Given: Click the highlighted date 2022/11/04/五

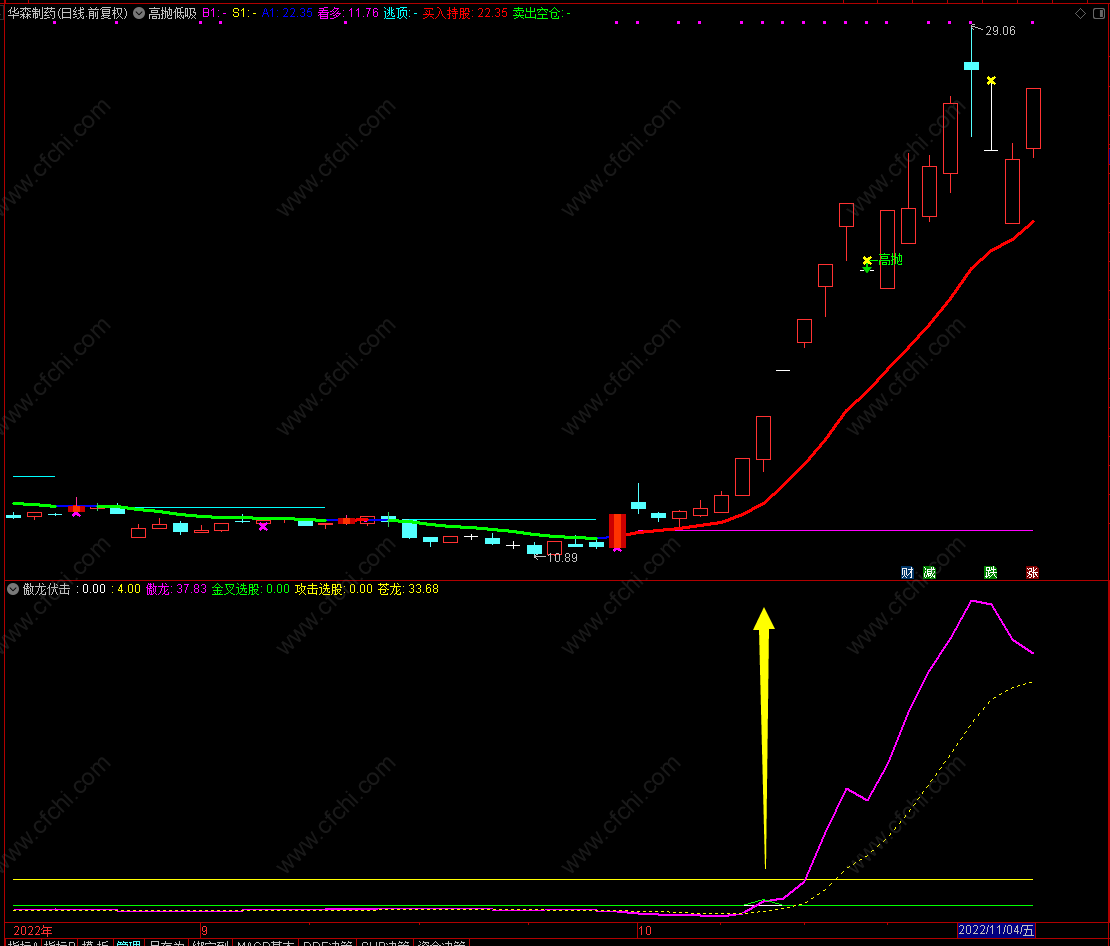Looking at the screenshot, I should (x=996, y=930).
